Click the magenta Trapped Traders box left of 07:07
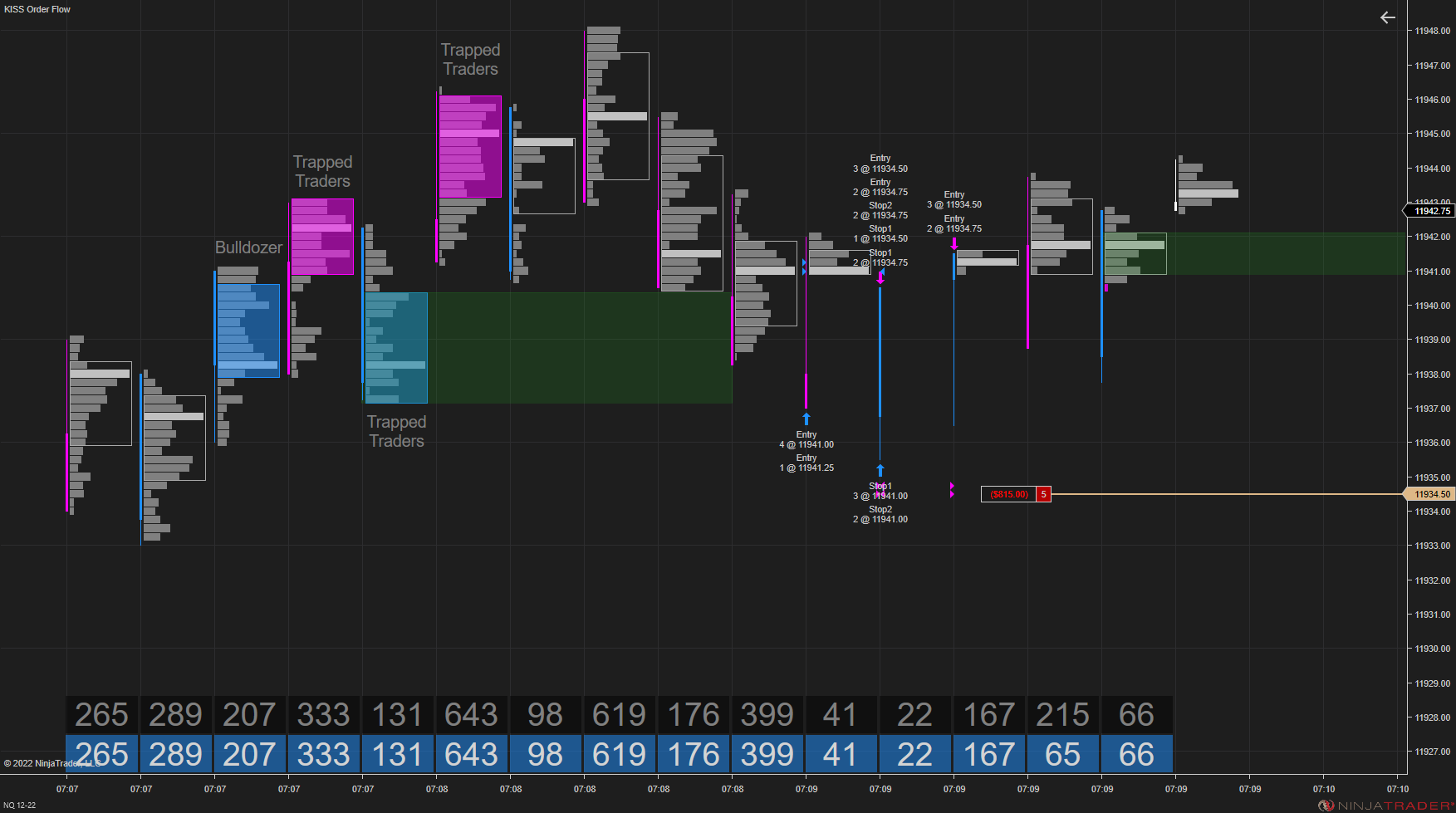The image size is (1456, 813). [322, 237]
